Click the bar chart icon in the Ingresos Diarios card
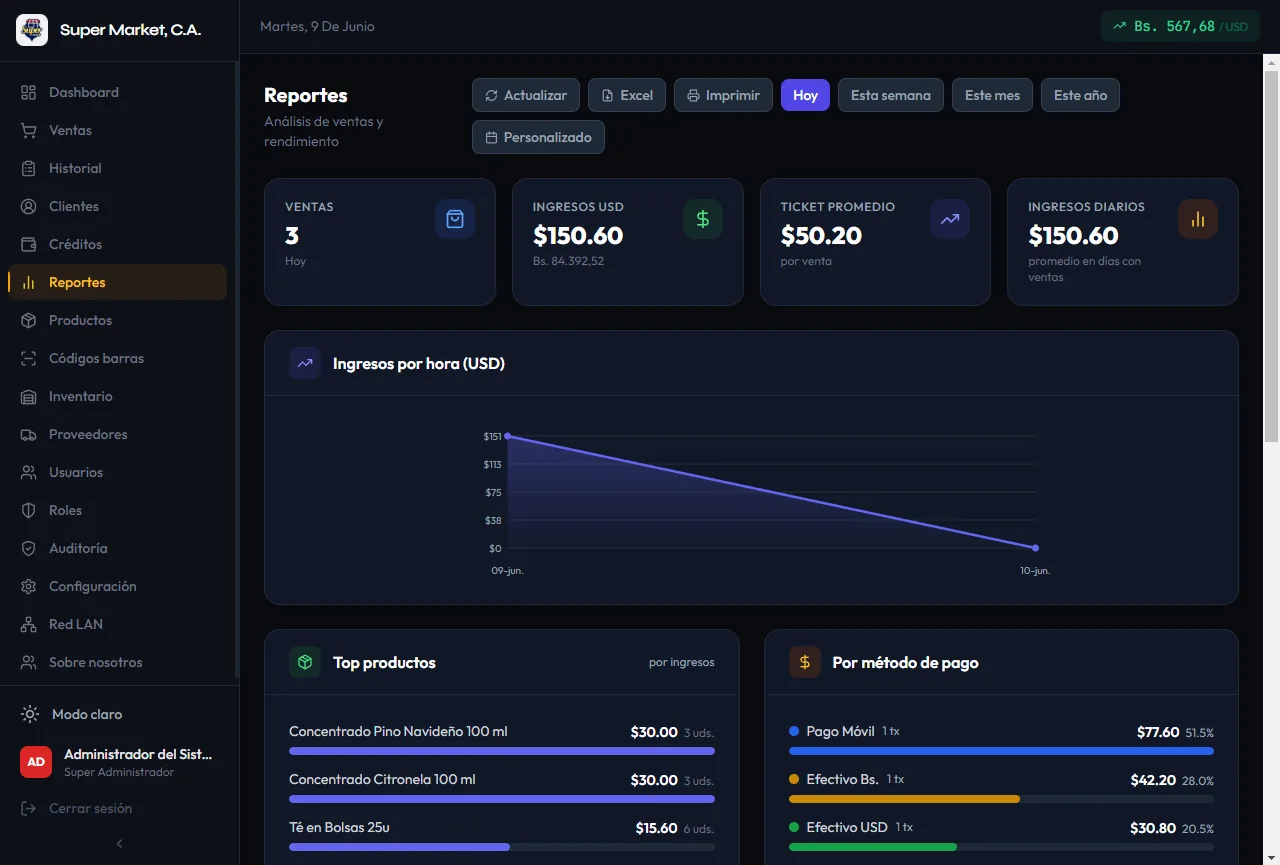1280x865 pixels. coord(1198,219)
